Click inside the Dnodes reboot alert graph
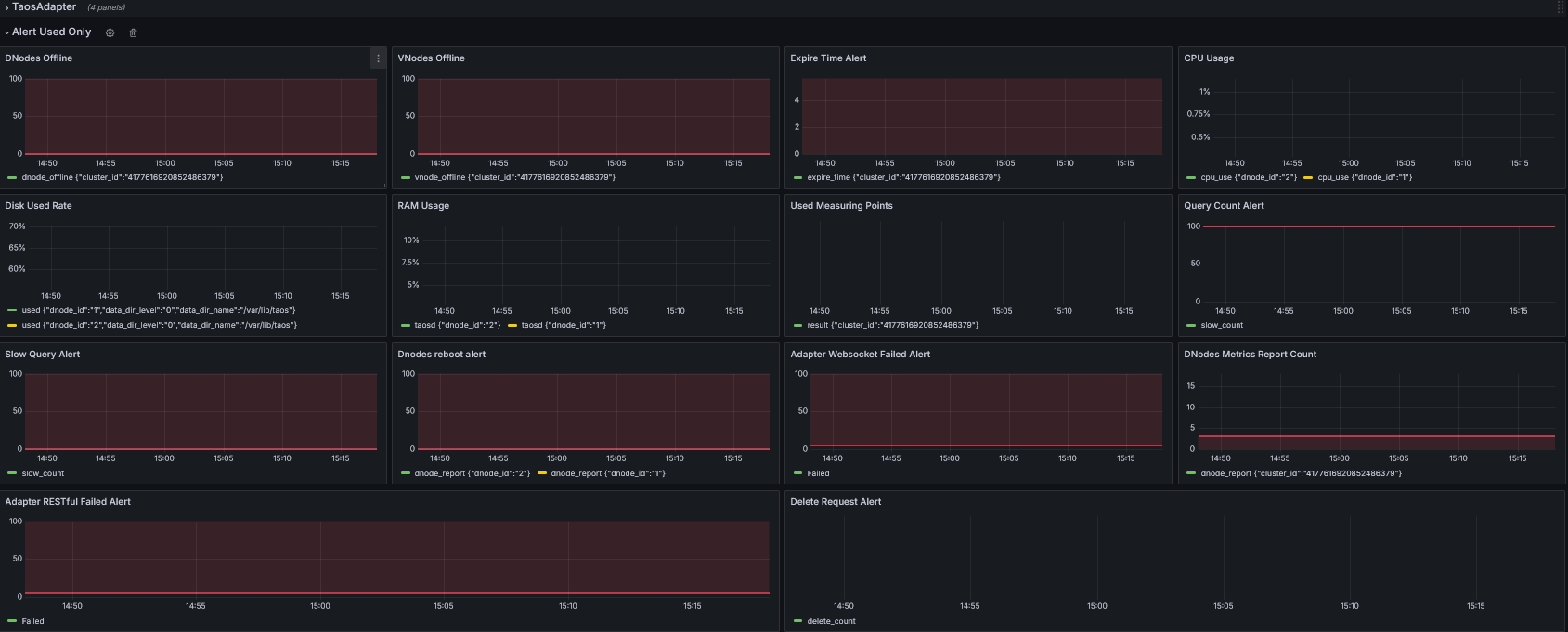This screenshot has width=1568, height=632. (592, 411)
